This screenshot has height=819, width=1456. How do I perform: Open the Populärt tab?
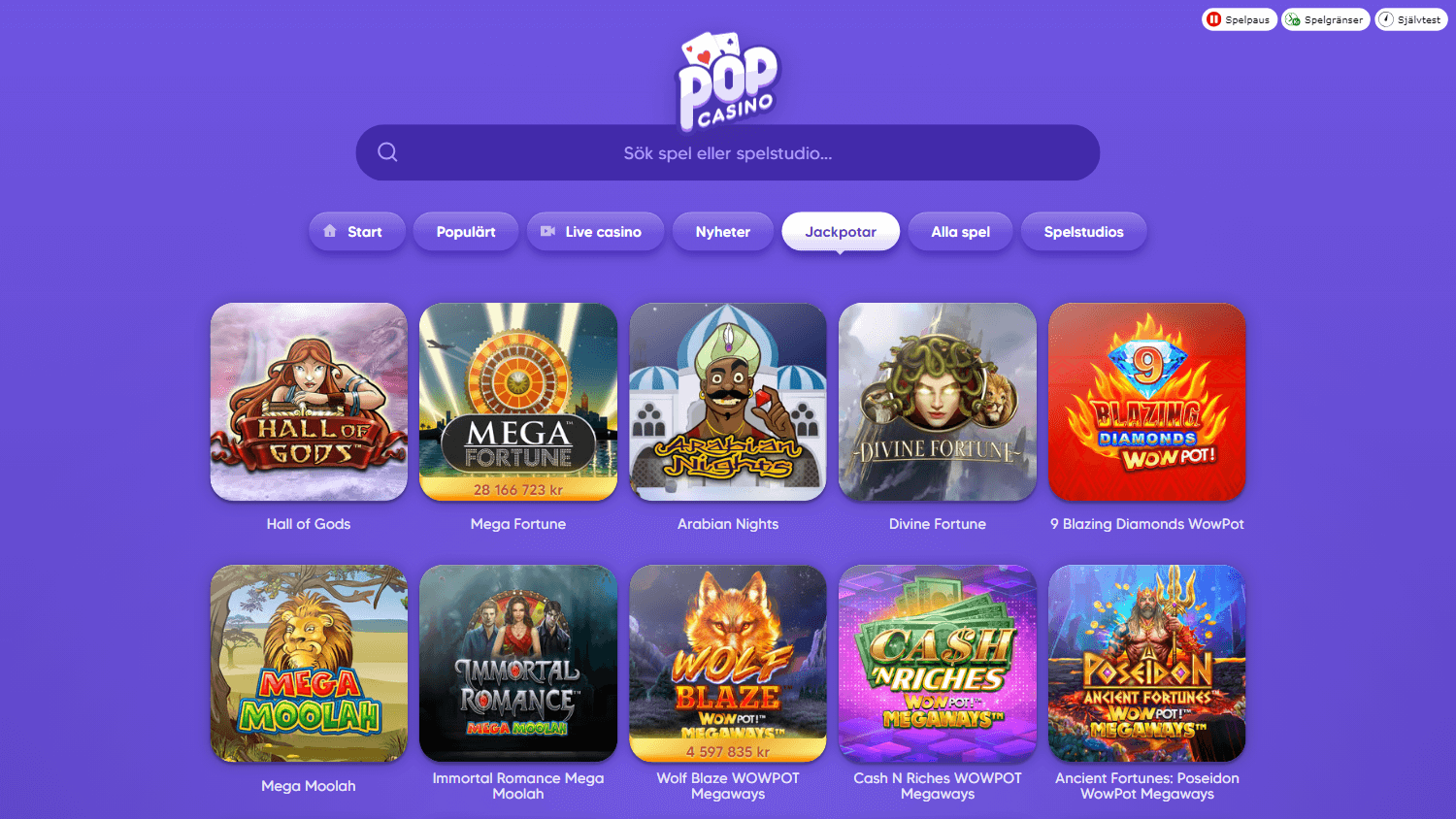point(466,232)
